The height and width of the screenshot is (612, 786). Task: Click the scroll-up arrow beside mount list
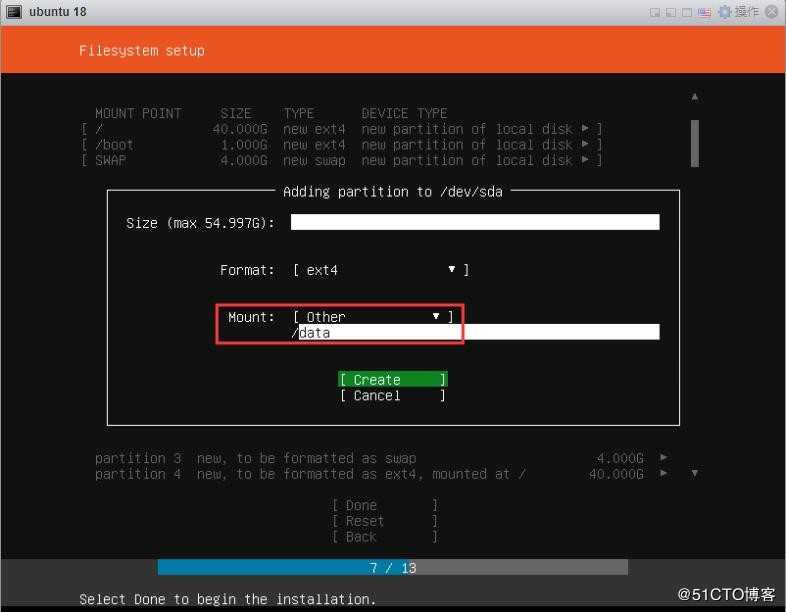695,96
